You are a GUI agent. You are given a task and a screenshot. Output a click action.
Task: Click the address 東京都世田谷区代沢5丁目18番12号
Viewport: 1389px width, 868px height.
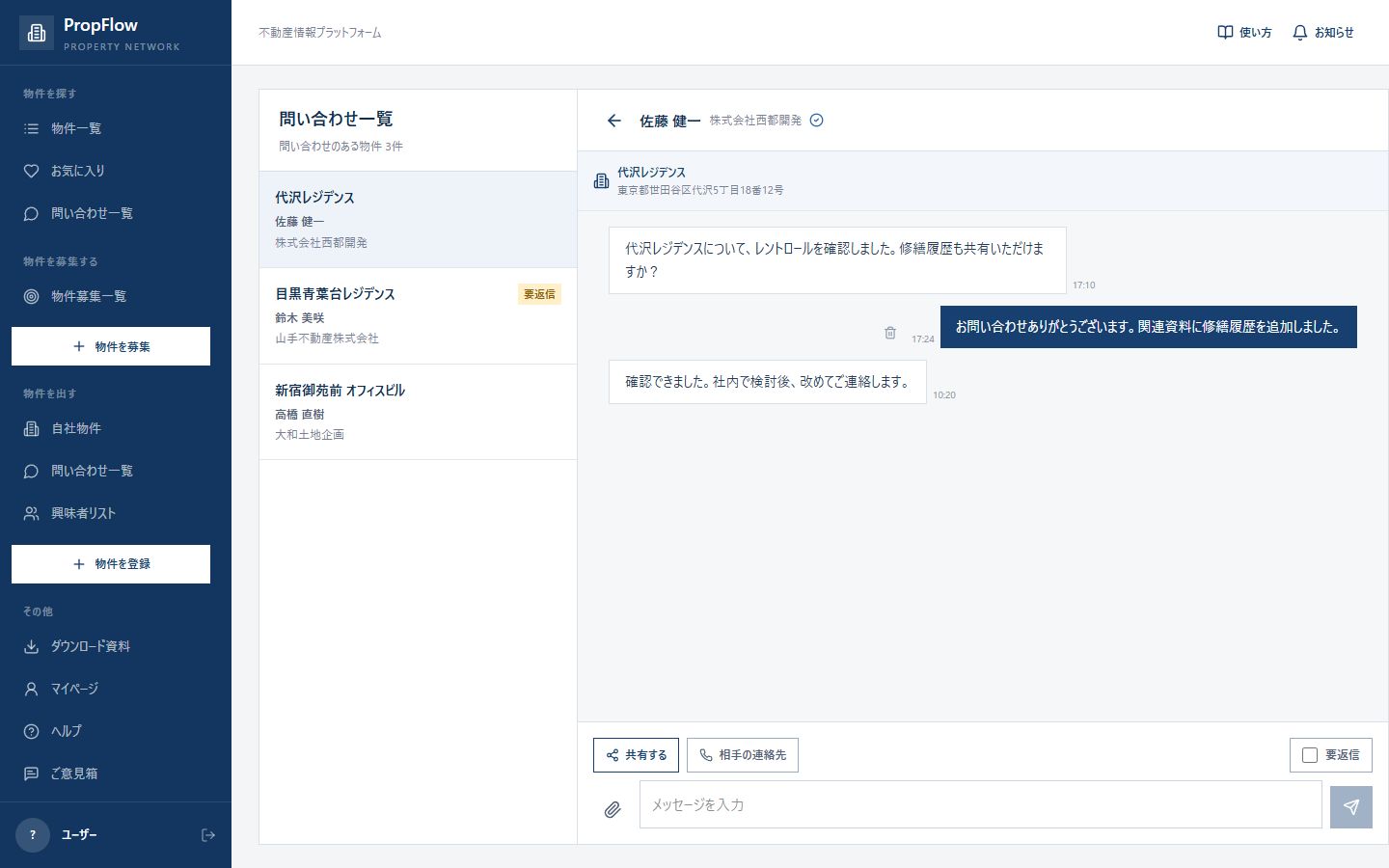(x=701, y=190)
